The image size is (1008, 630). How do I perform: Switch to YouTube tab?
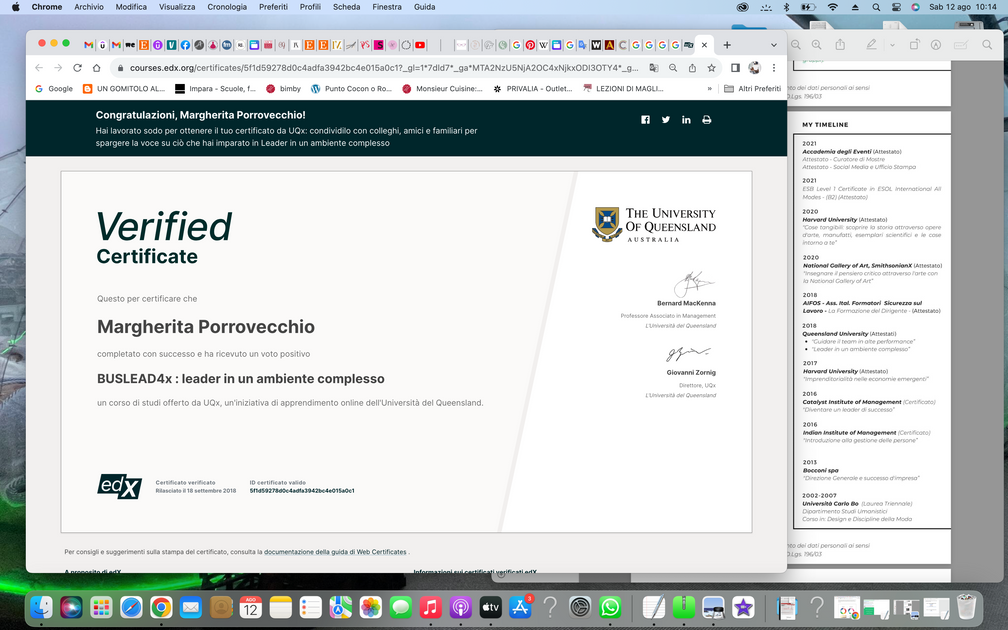(420, 45)
